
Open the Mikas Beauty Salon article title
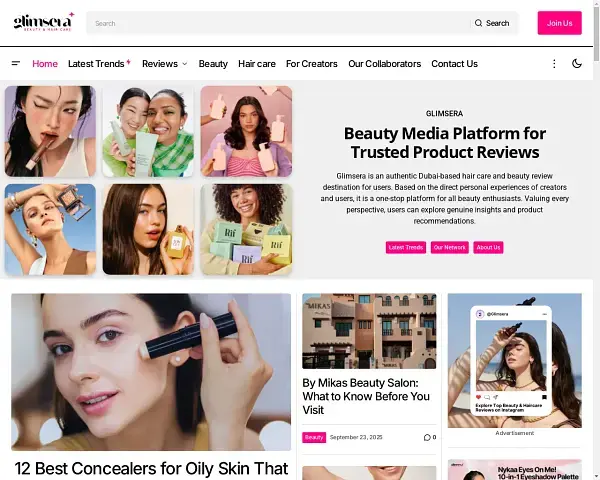click(x=366, y=397)
